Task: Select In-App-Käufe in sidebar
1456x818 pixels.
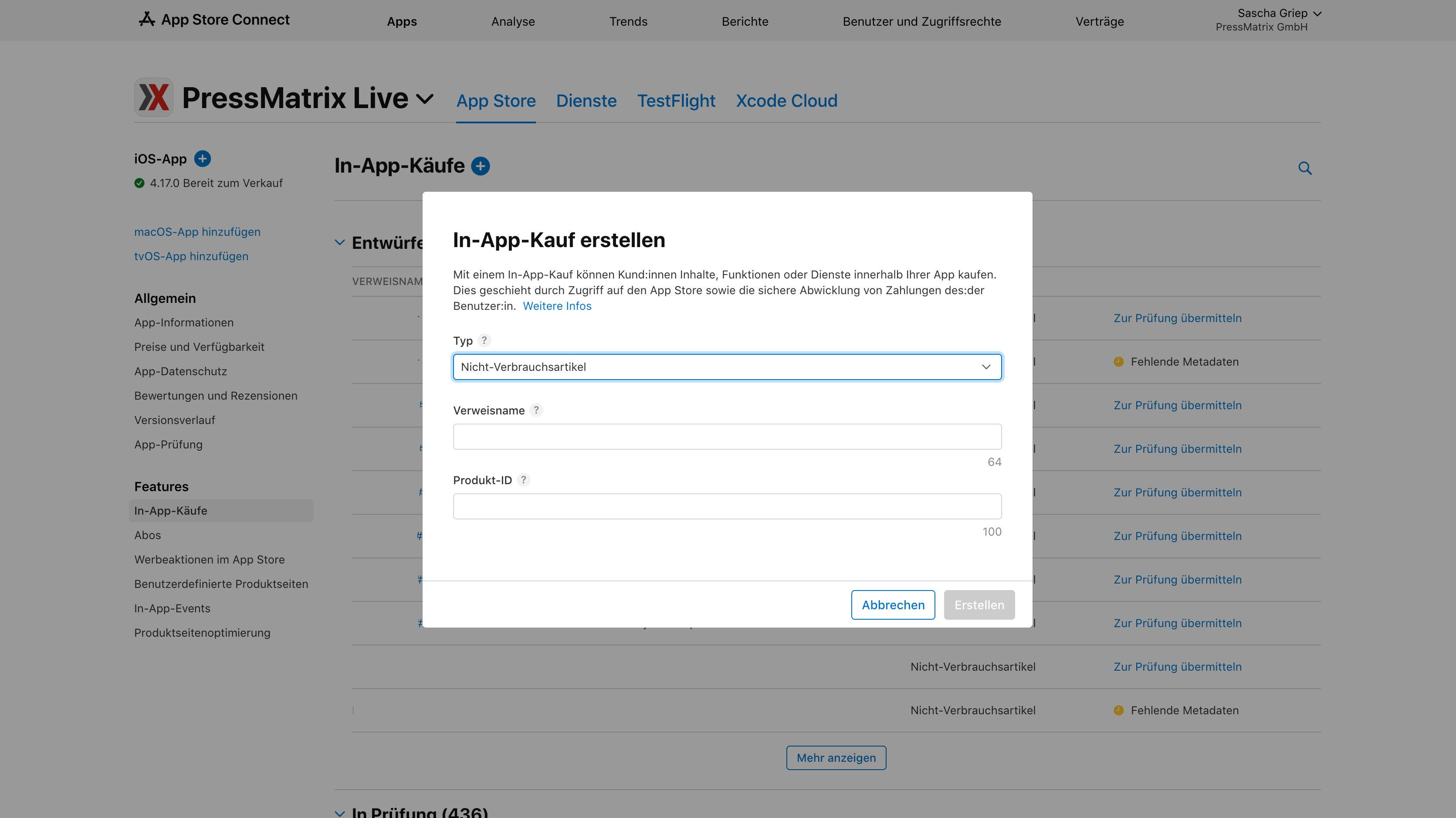Action: click(x=221, y=510)
